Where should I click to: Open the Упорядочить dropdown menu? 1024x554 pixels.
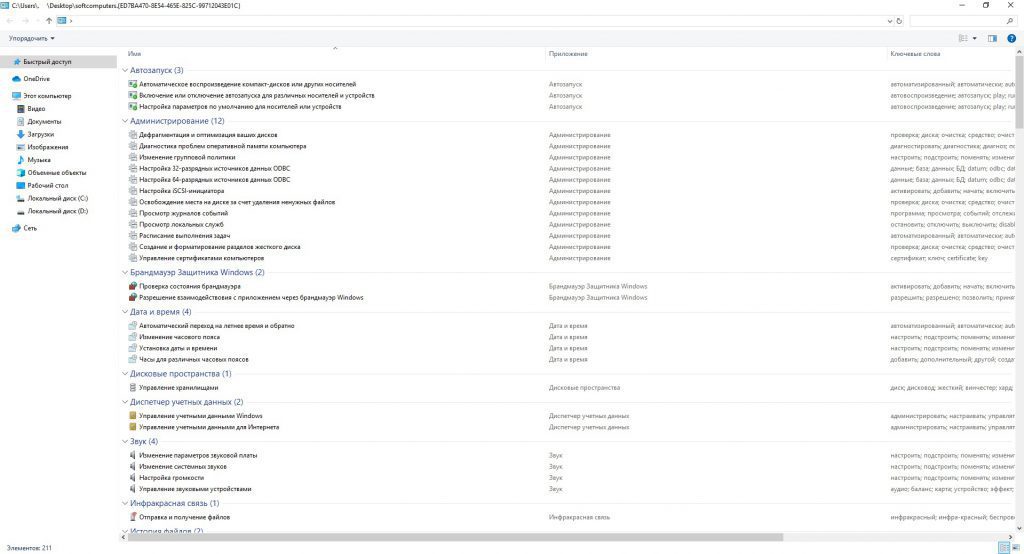tap(32, 39)
